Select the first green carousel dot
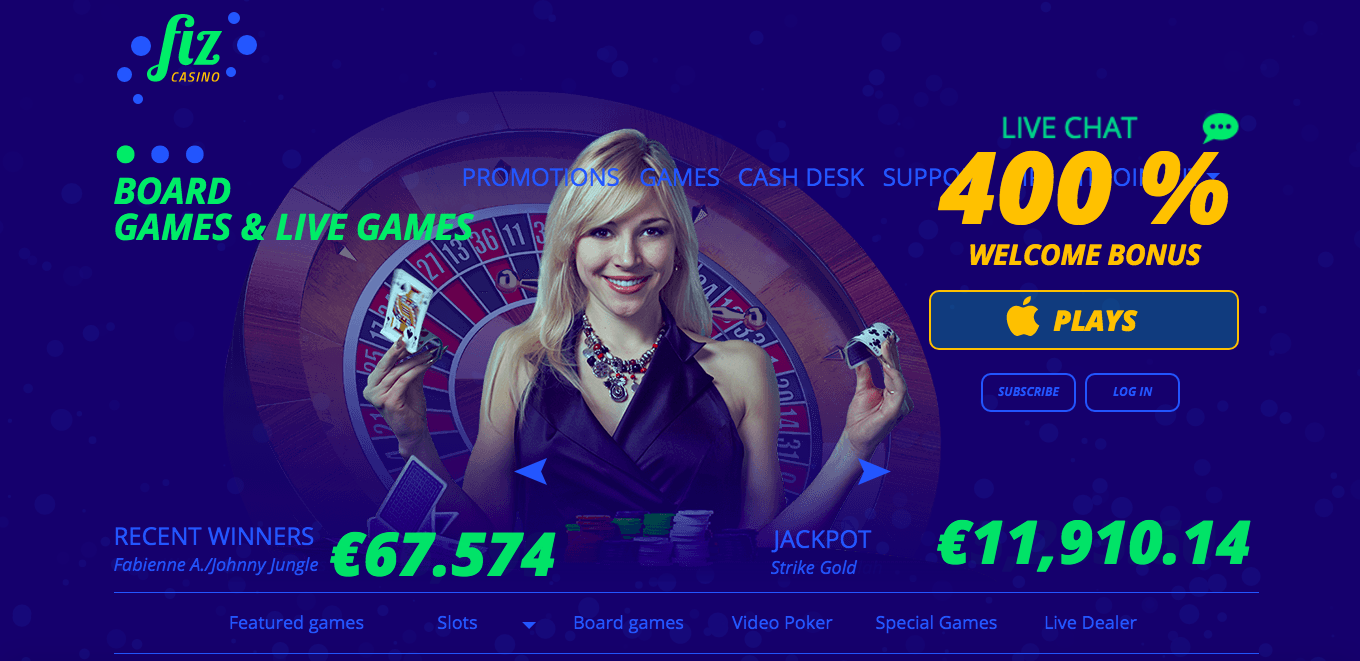 [125, 154]
